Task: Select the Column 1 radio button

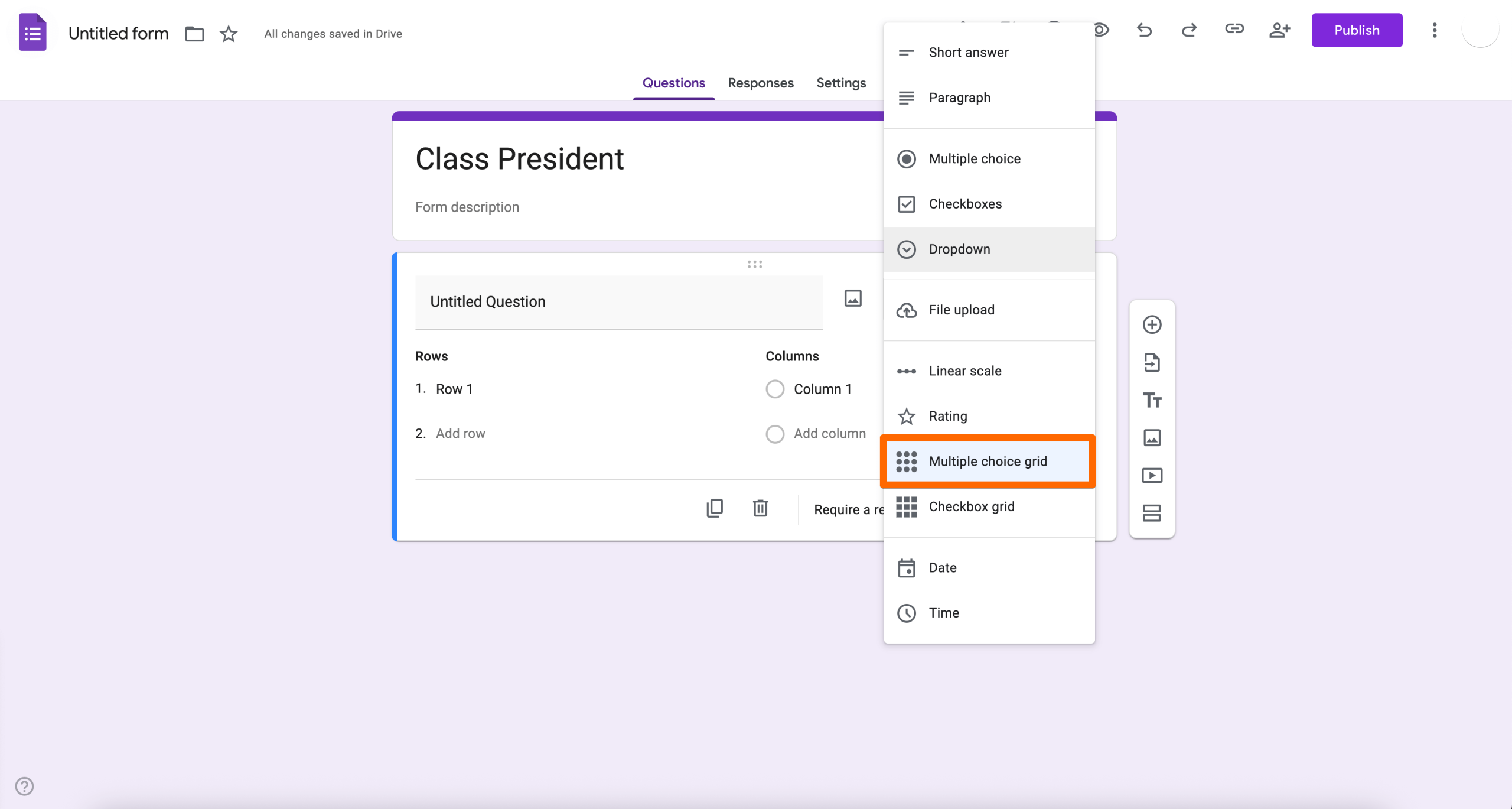Action: [x=774, y=389]
